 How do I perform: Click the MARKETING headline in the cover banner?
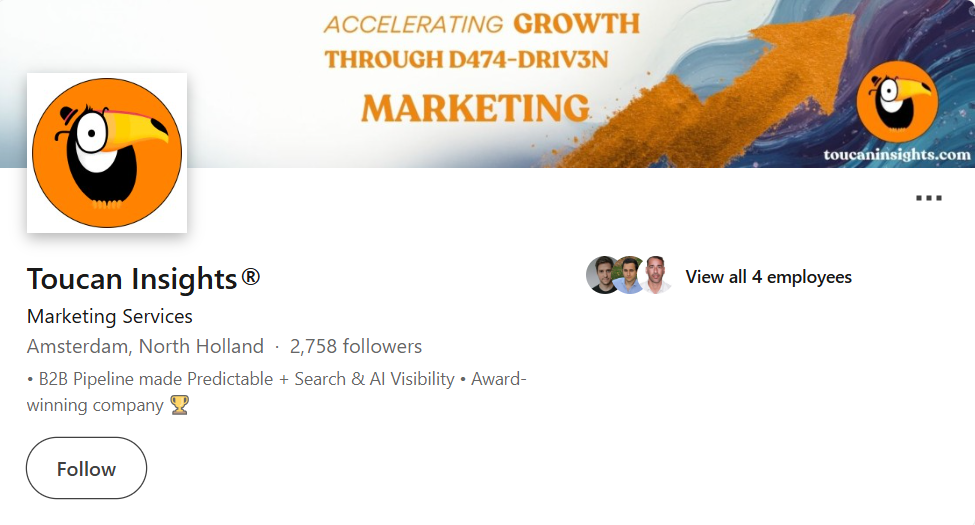point(475,108)
